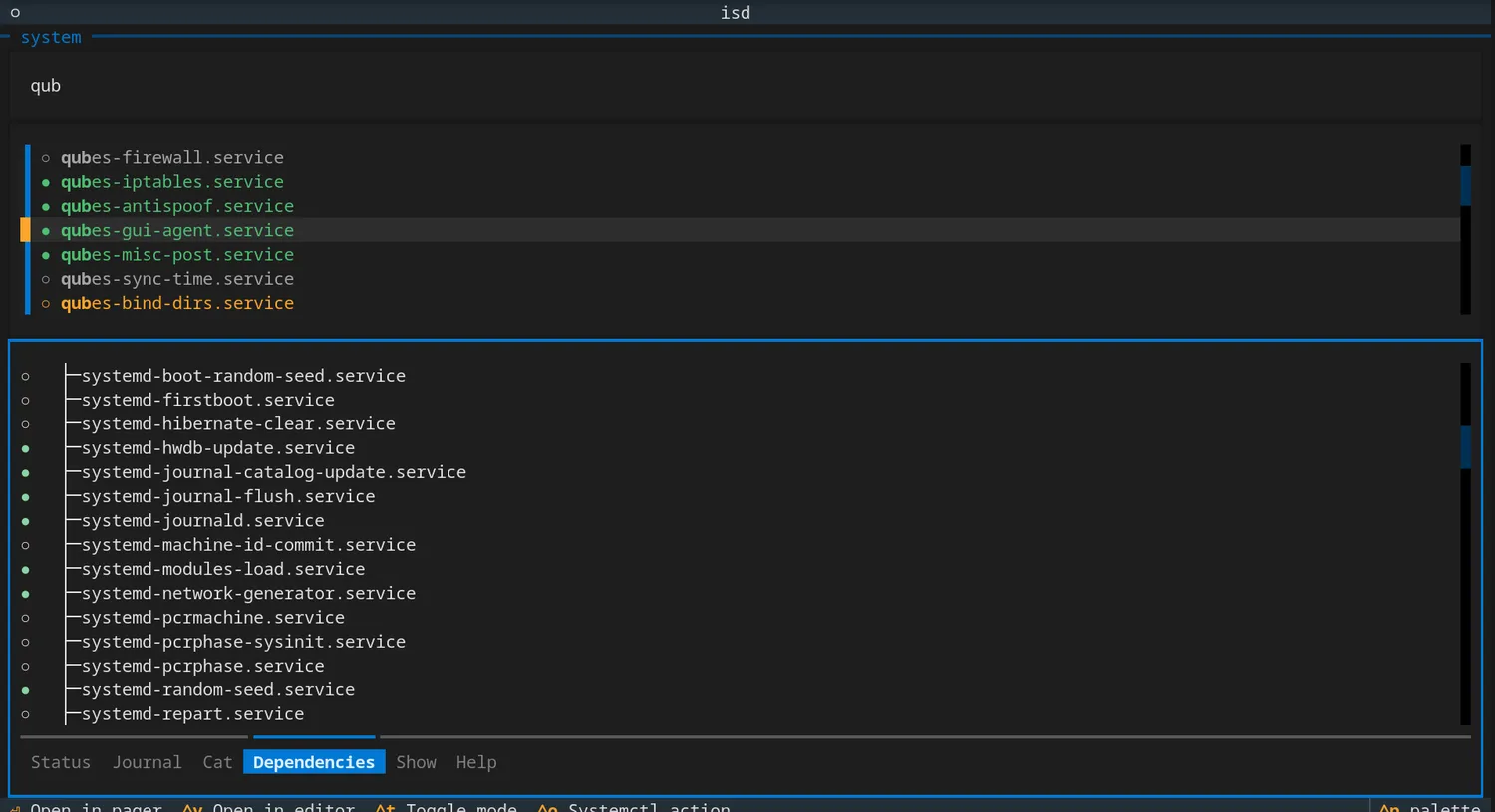Click the circle icon in the isd header
Screen dimensions: 1495x812
[x=15, y=13]
